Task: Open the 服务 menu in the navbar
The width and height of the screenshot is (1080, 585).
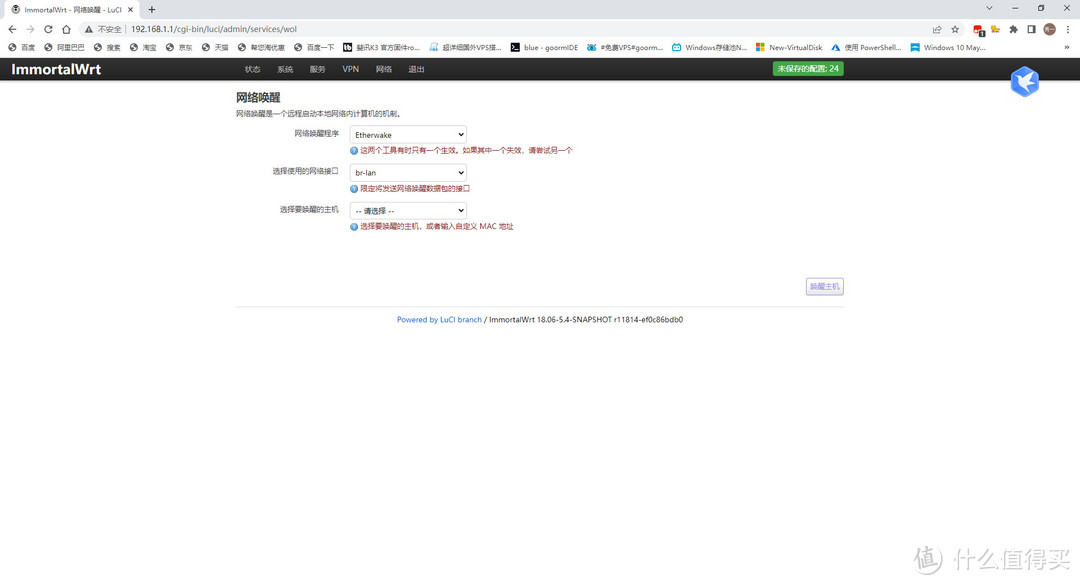Action: point(317,69)
